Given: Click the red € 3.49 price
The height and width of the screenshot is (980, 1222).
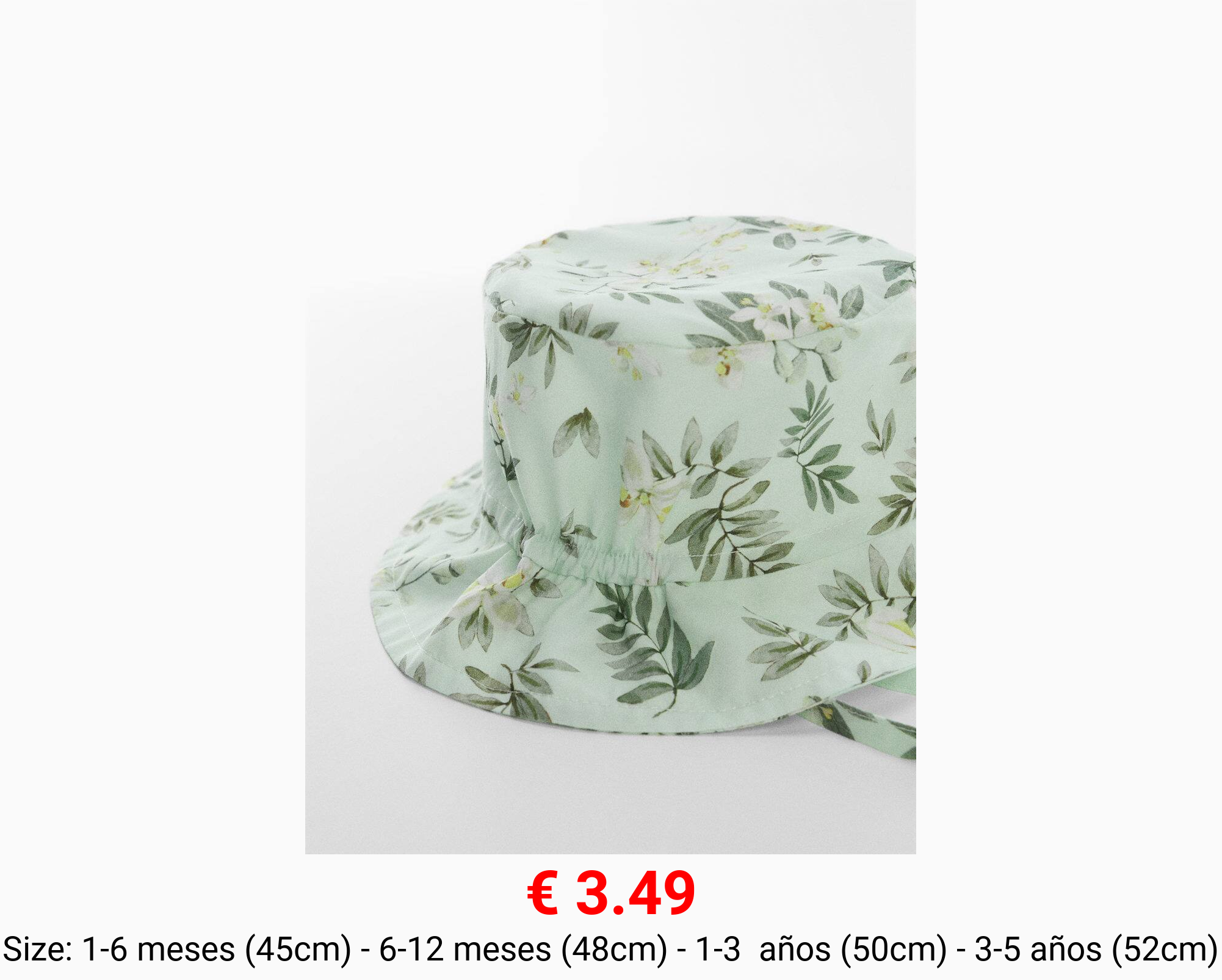Looking at the screenshot, I should pyautogui.click(x=611, y=894).
